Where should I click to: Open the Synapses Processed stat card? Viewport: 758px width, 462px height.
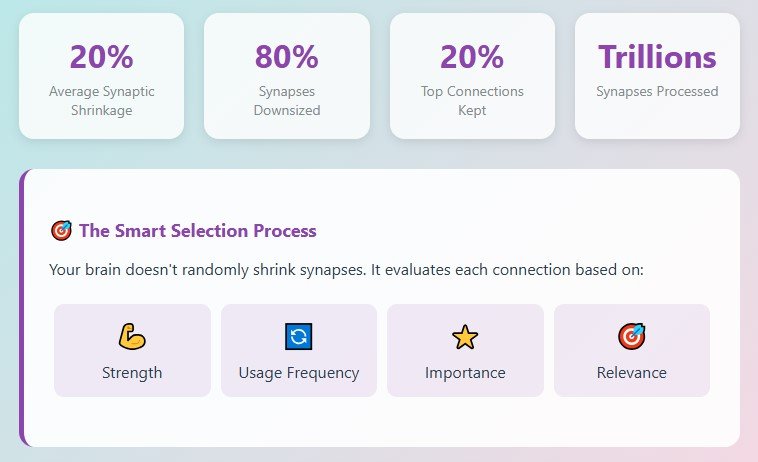657,76
